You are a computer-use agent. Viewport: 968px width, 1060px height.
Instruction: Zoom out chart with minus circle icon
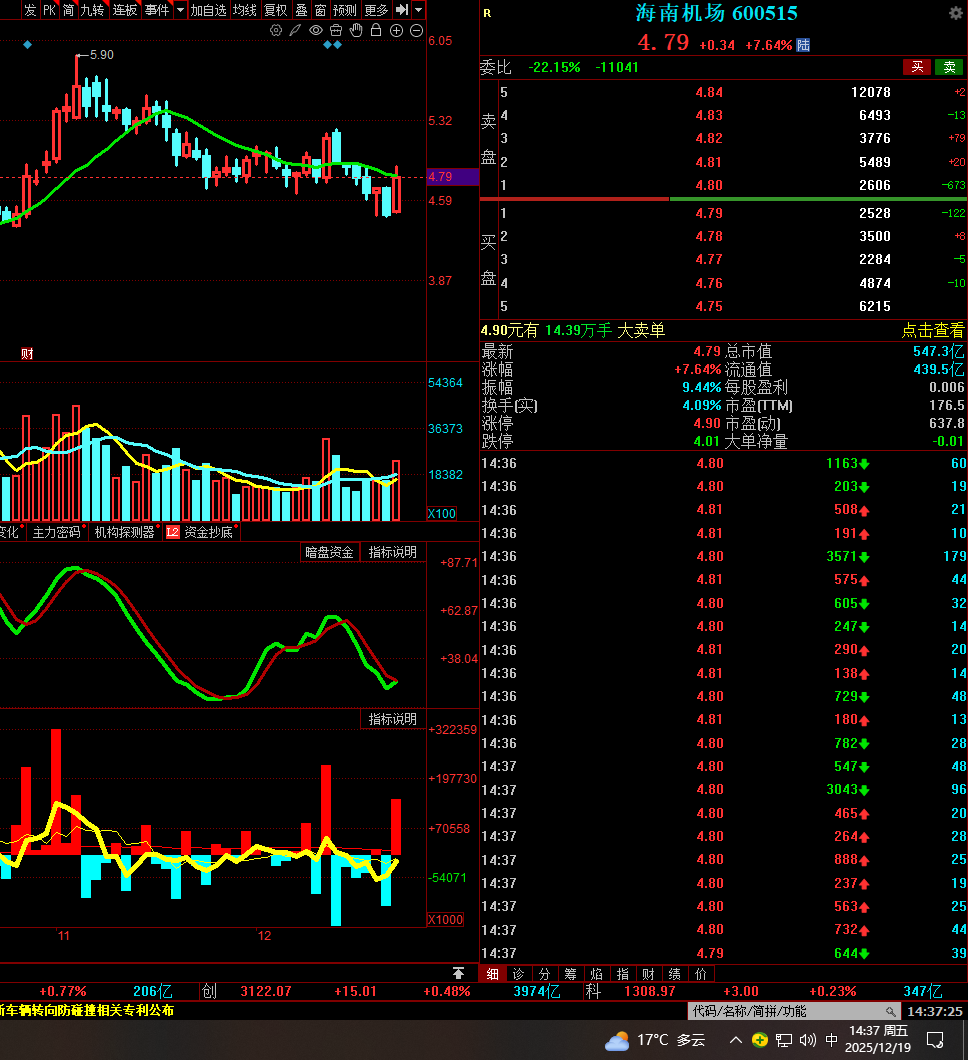coord(416,30)
